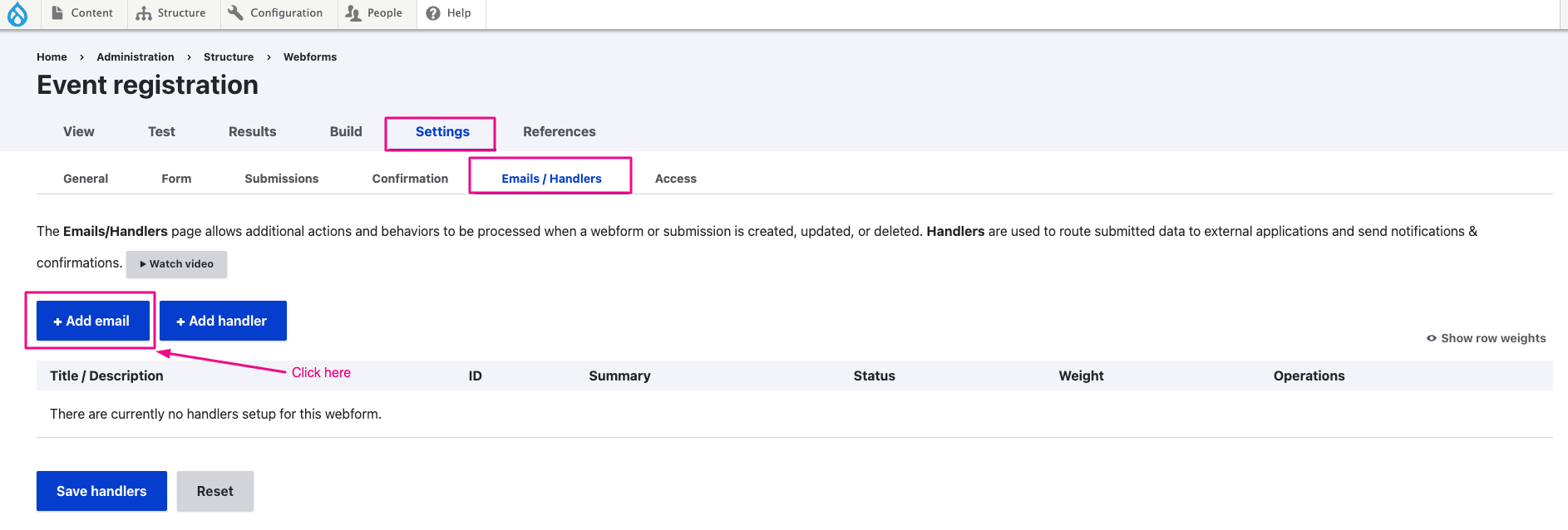
Task: Click the Add handler button
Action: coord(223,321)
